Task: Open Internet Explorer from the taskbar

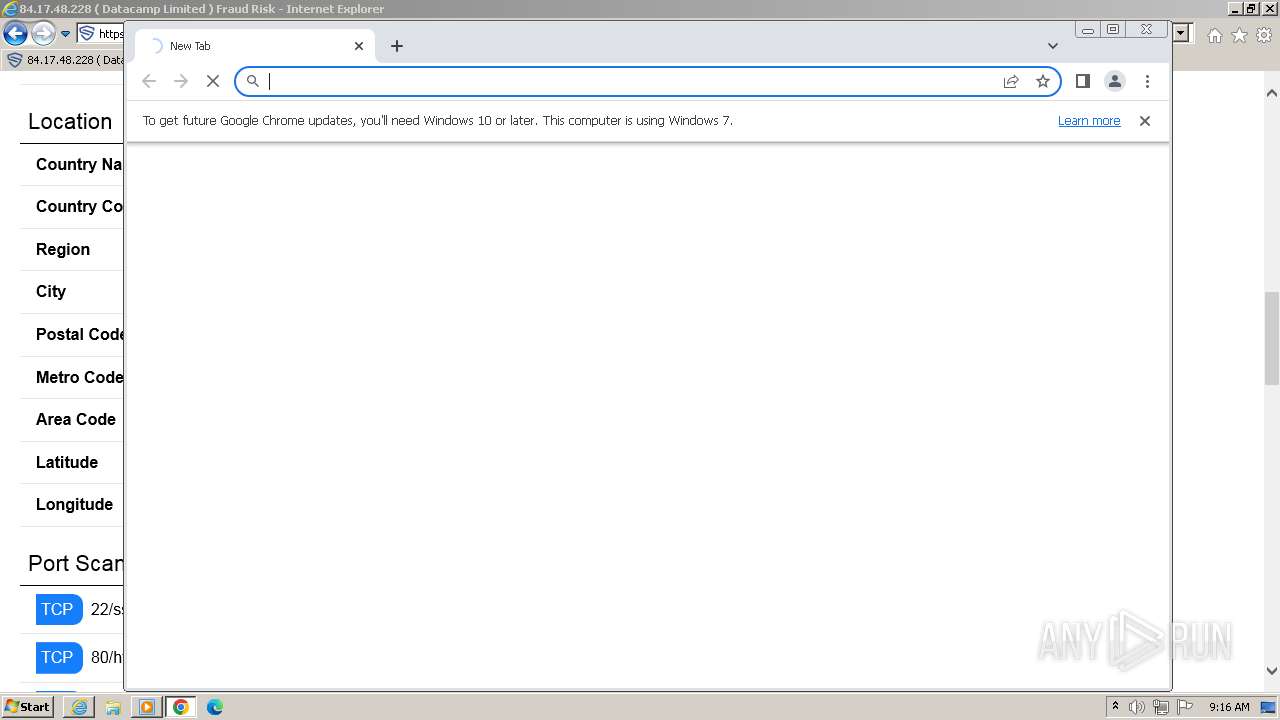Action: tap(79, 707)
